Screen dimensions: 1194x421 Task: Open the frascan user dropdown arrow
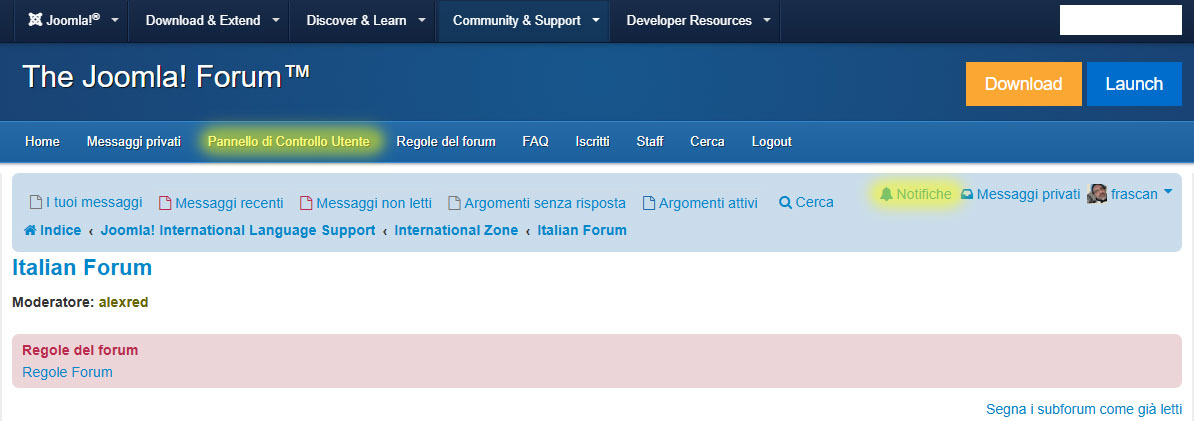pos(1167,192)
